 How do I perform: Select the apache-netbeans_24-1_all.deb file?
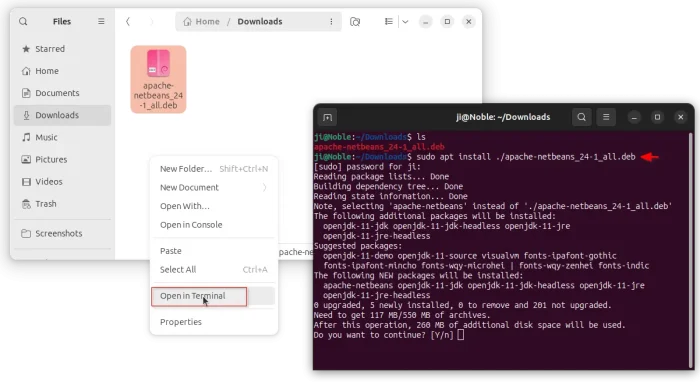click(158, 79)
